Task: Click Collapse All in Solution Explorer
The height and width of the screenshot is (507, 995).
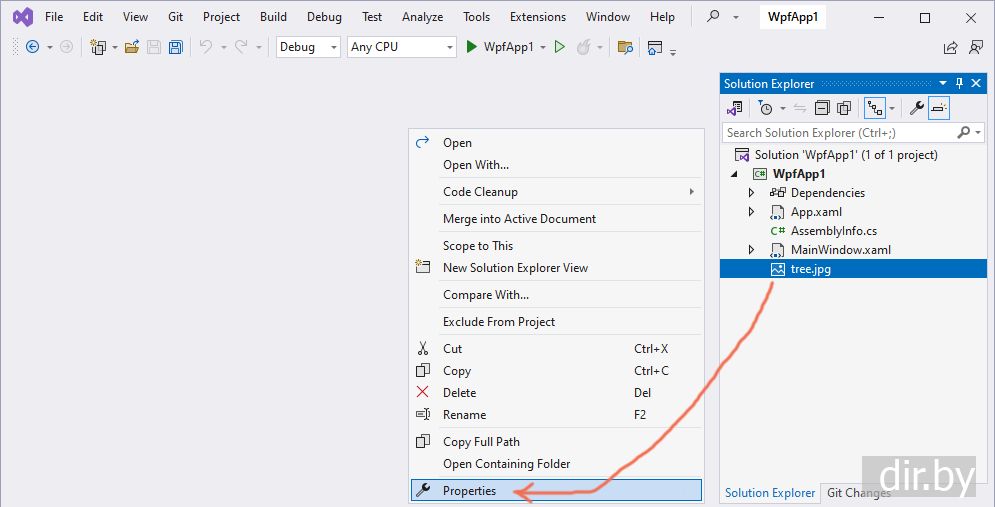Action: (822, 108)
